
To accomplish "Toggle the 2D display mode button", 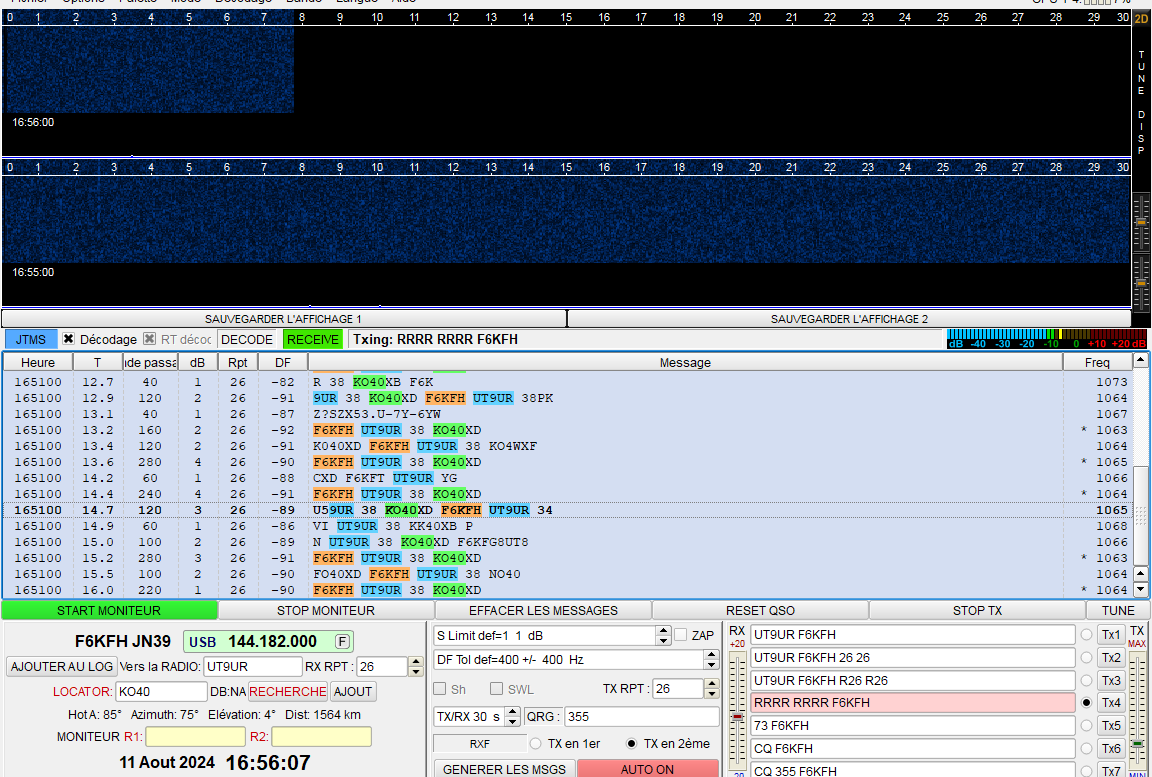I will 1141,18.
